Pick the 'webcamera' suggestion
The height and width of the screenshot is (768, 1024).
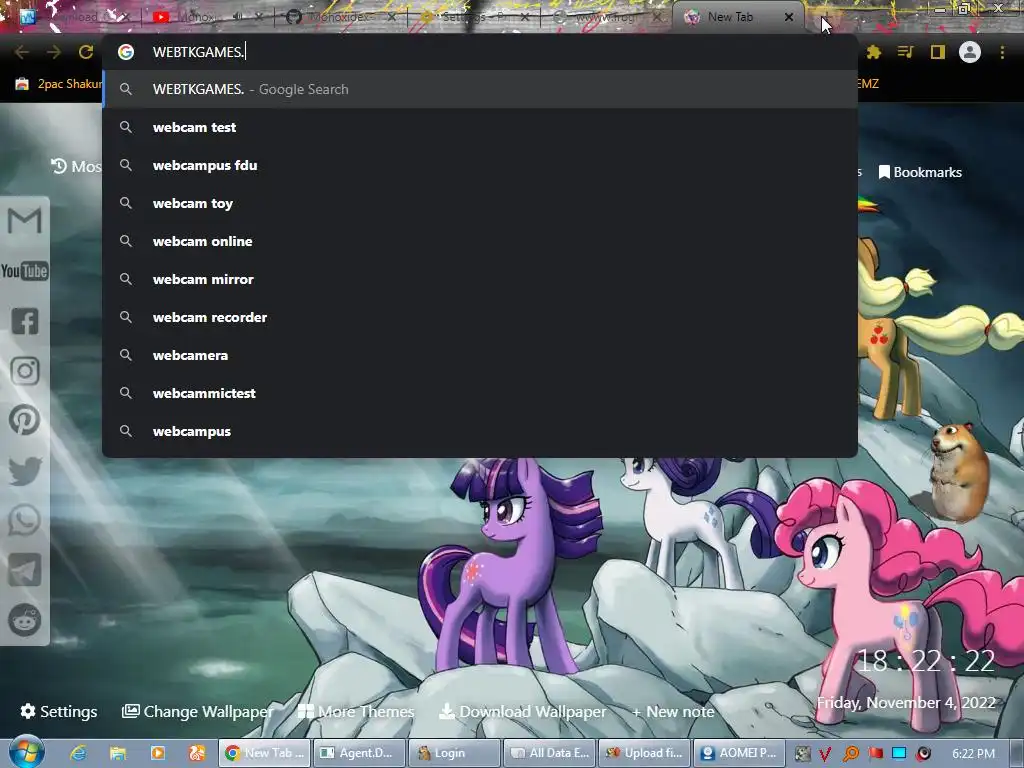tap(480, 355)
